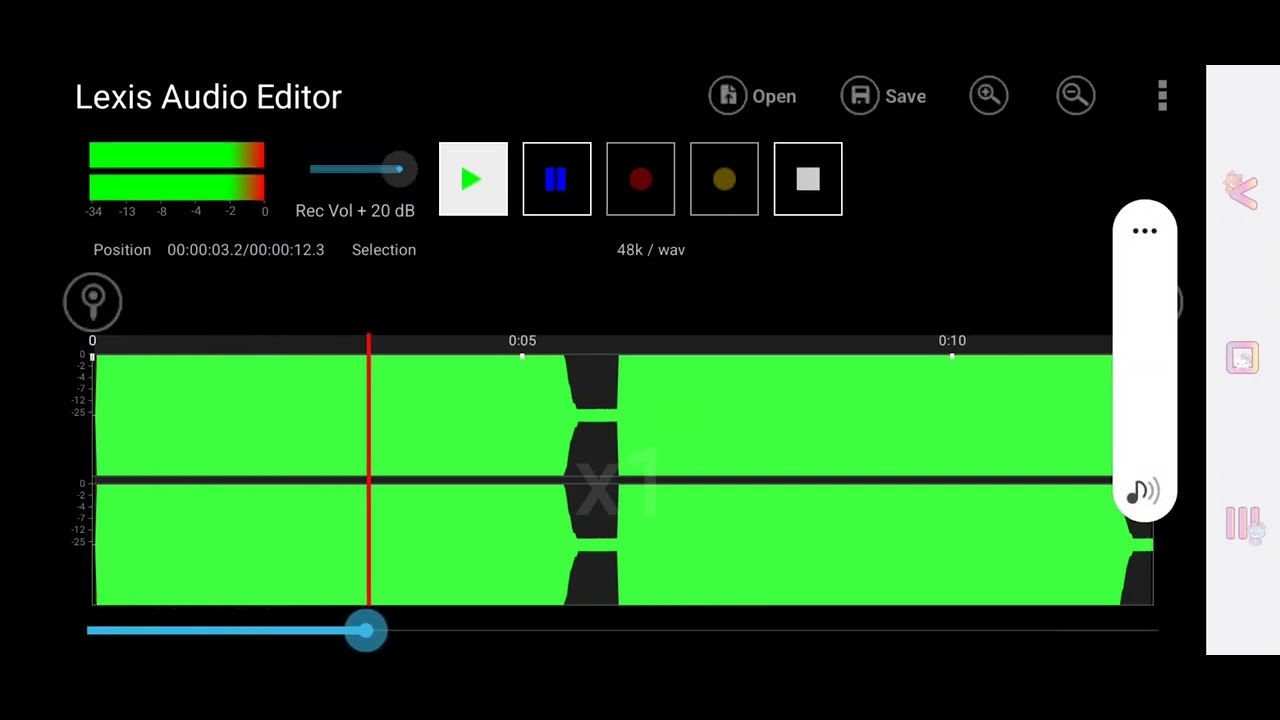This screenshot has width=1280, height=720.
Task: Tap the floating panel's three dots icon
Action: tap(1145, 231)
